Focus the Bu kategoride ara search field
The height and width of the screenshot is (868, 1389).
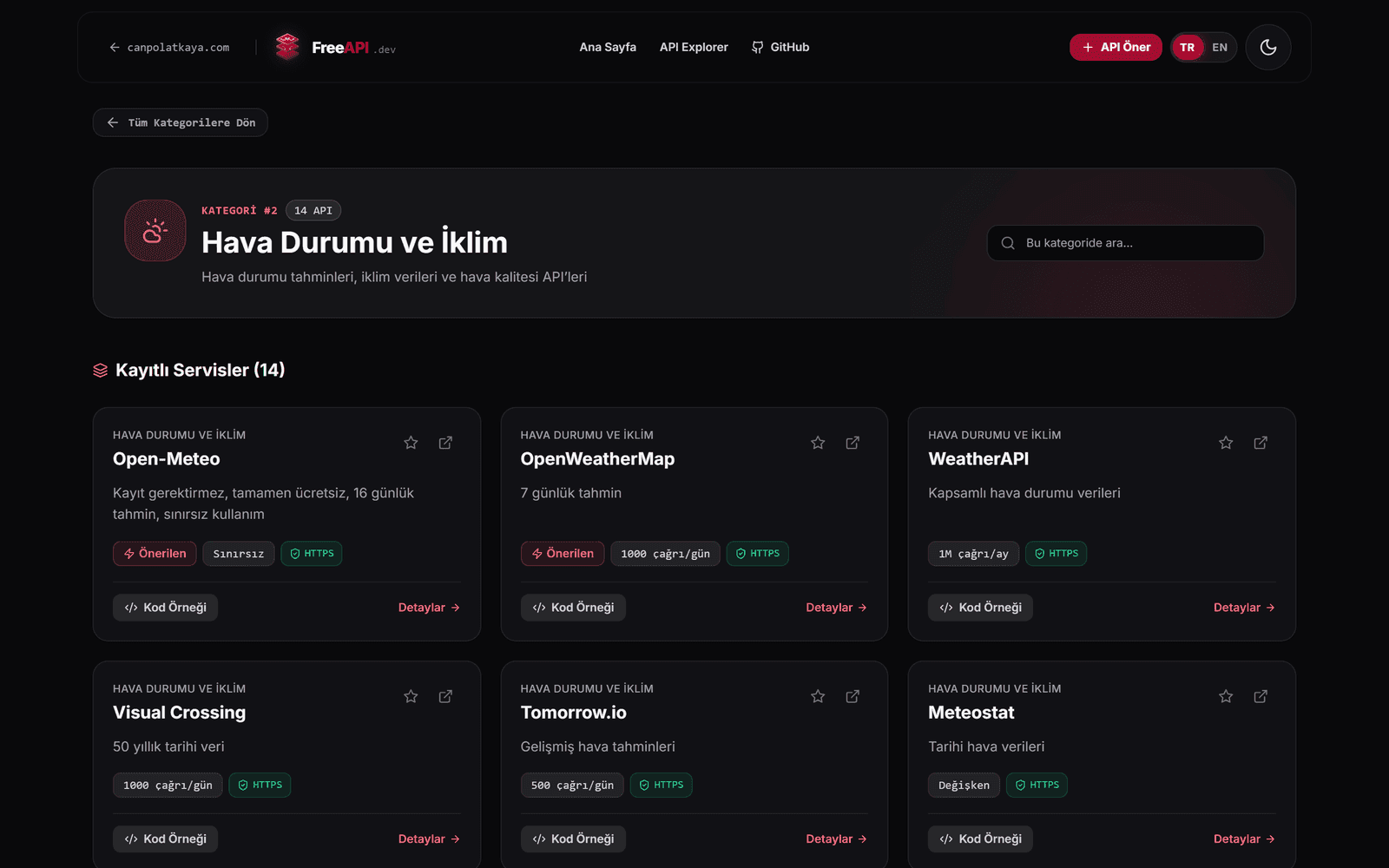pos(1125,243)
